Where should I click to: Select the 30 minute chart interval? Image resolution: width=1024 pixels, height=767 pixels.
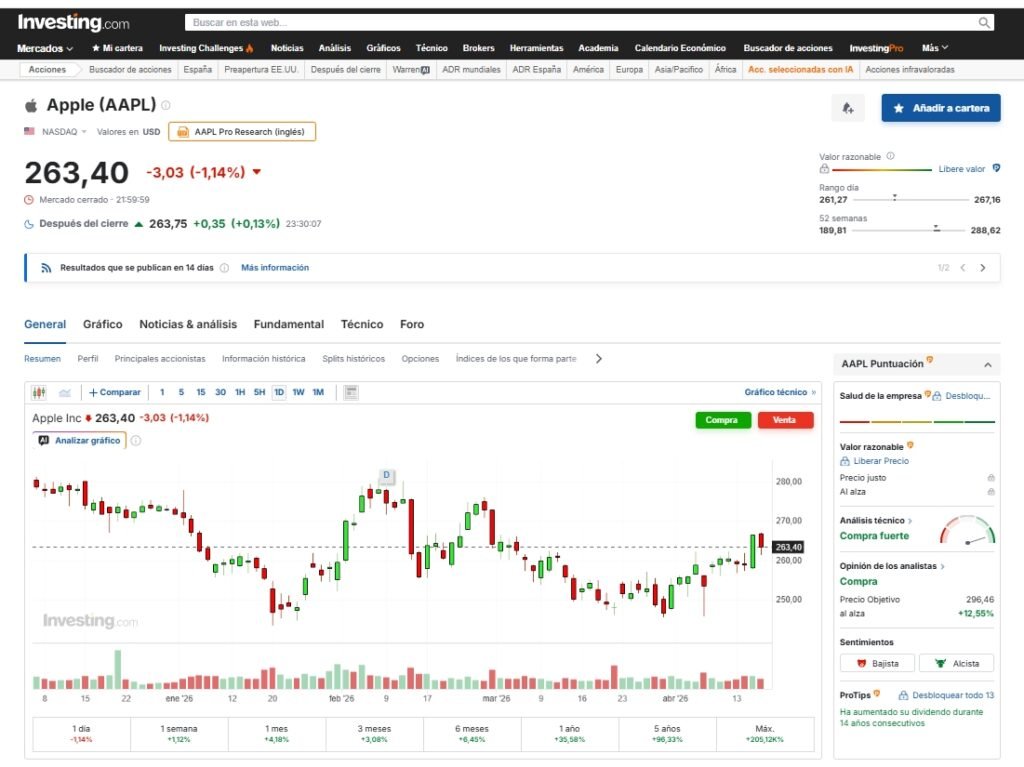click(221, 393)
